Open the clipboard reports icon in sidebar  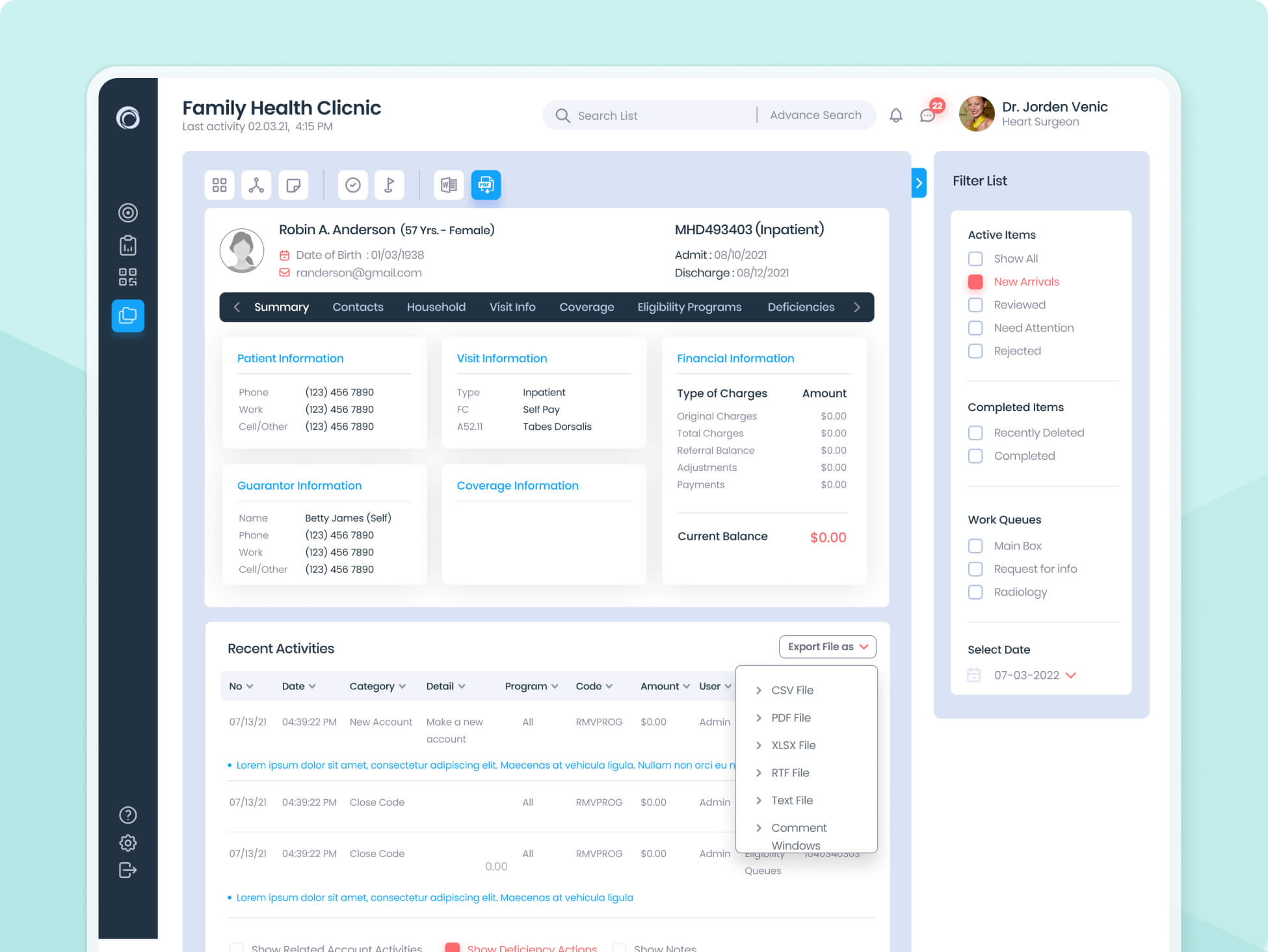127,245
